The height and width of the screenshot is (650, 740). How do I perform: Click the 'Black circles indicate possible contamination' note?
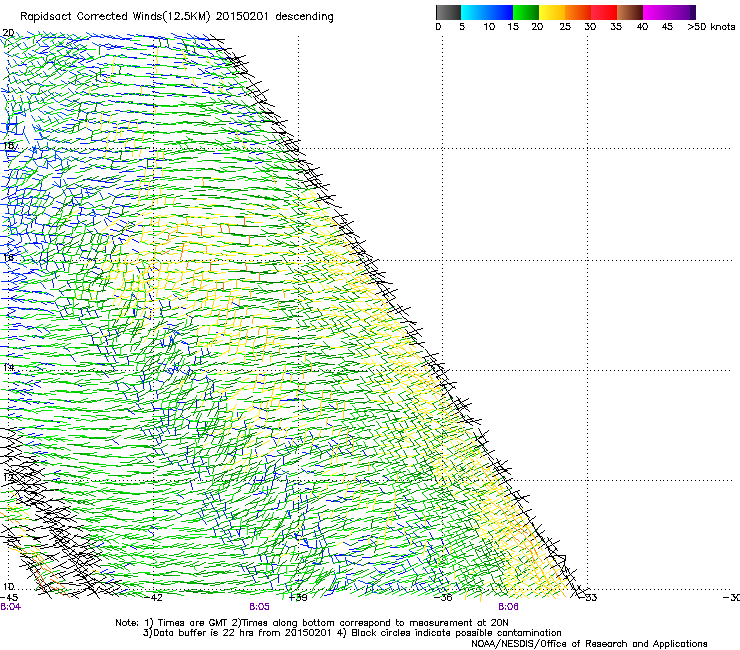[456, 633]
